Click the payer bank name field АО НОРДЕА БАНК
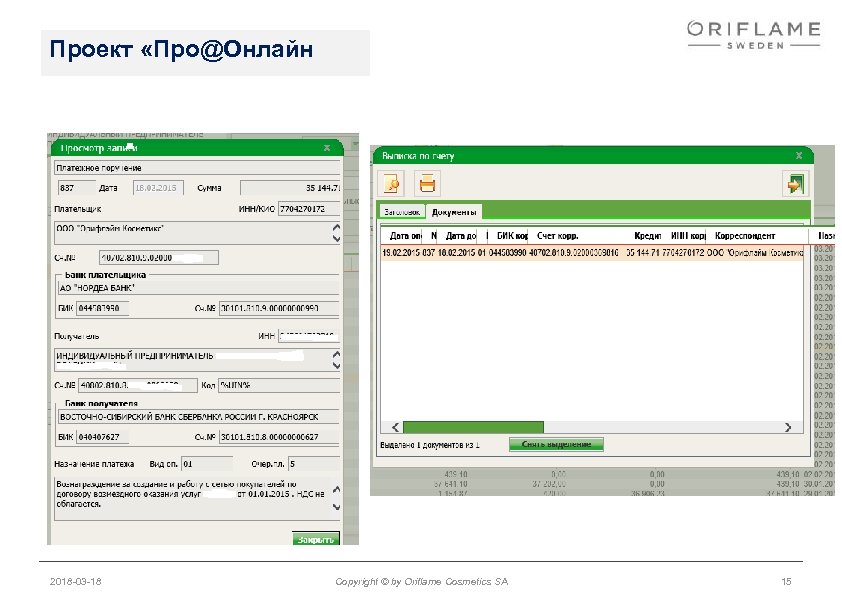 [198, 288]
